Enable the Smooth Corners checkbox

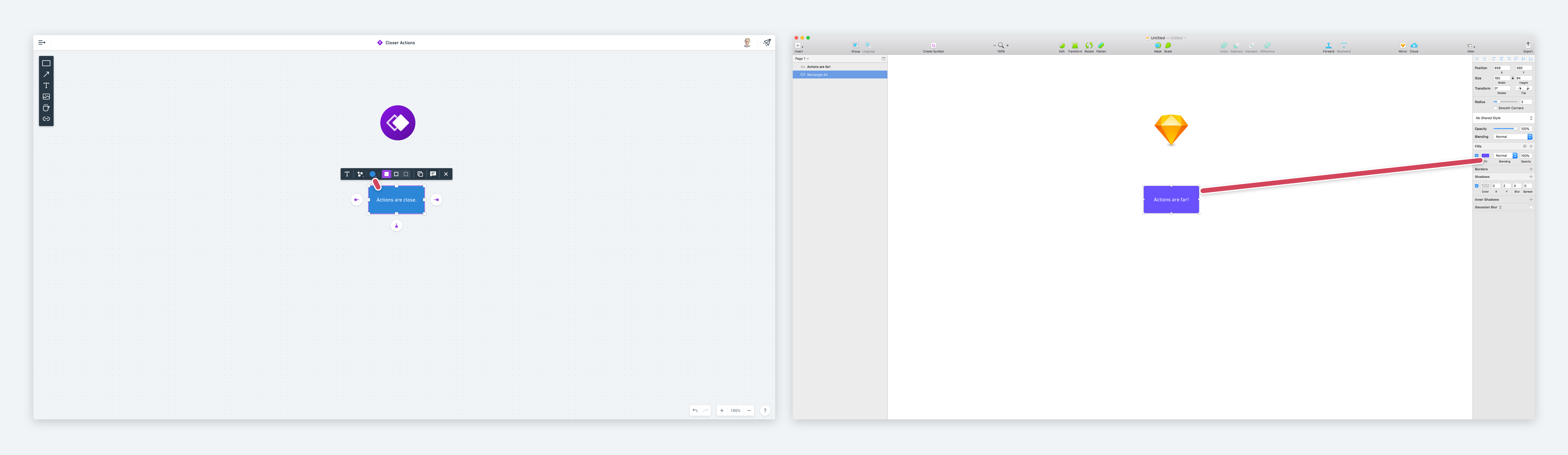1495,108
